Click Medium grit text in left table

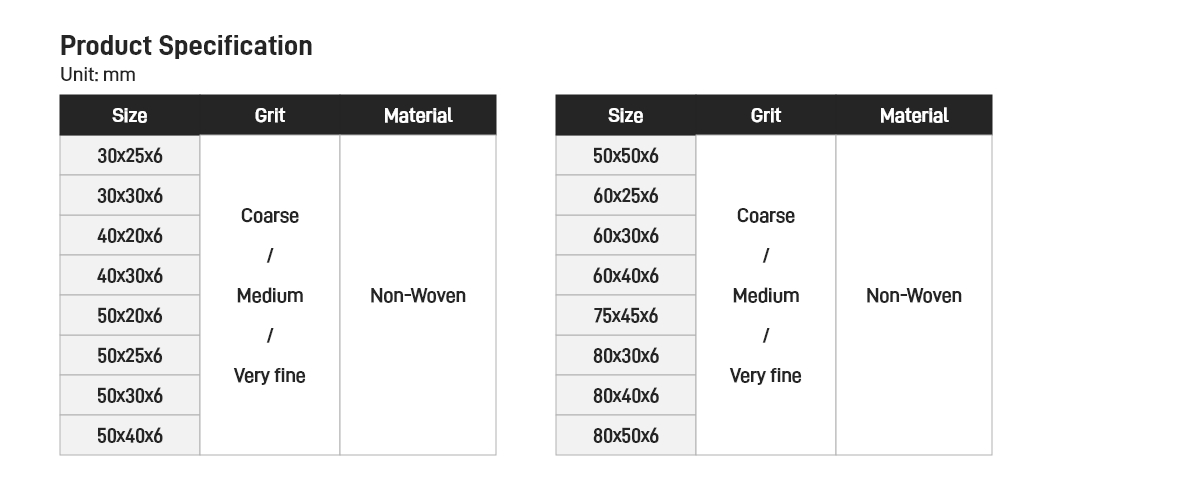click(x=270, y=296)
